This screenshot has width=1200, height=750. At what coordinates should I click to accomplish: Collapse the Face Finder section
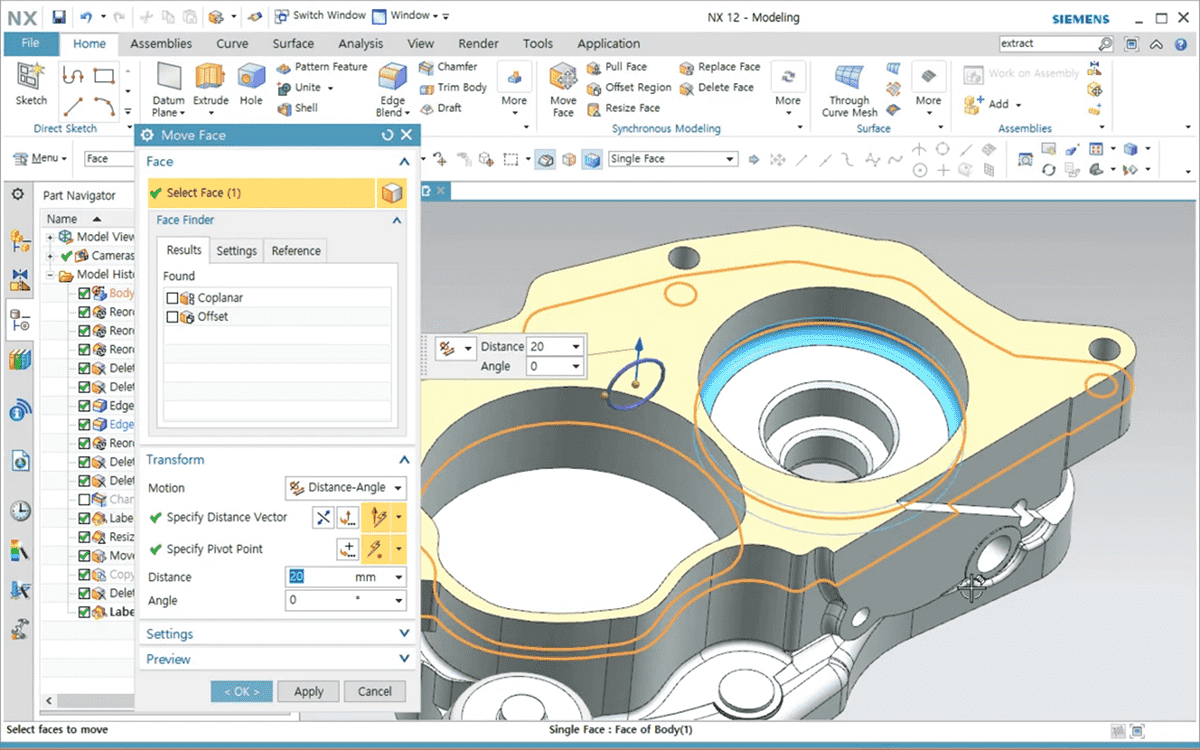click(x=397, y=220)
